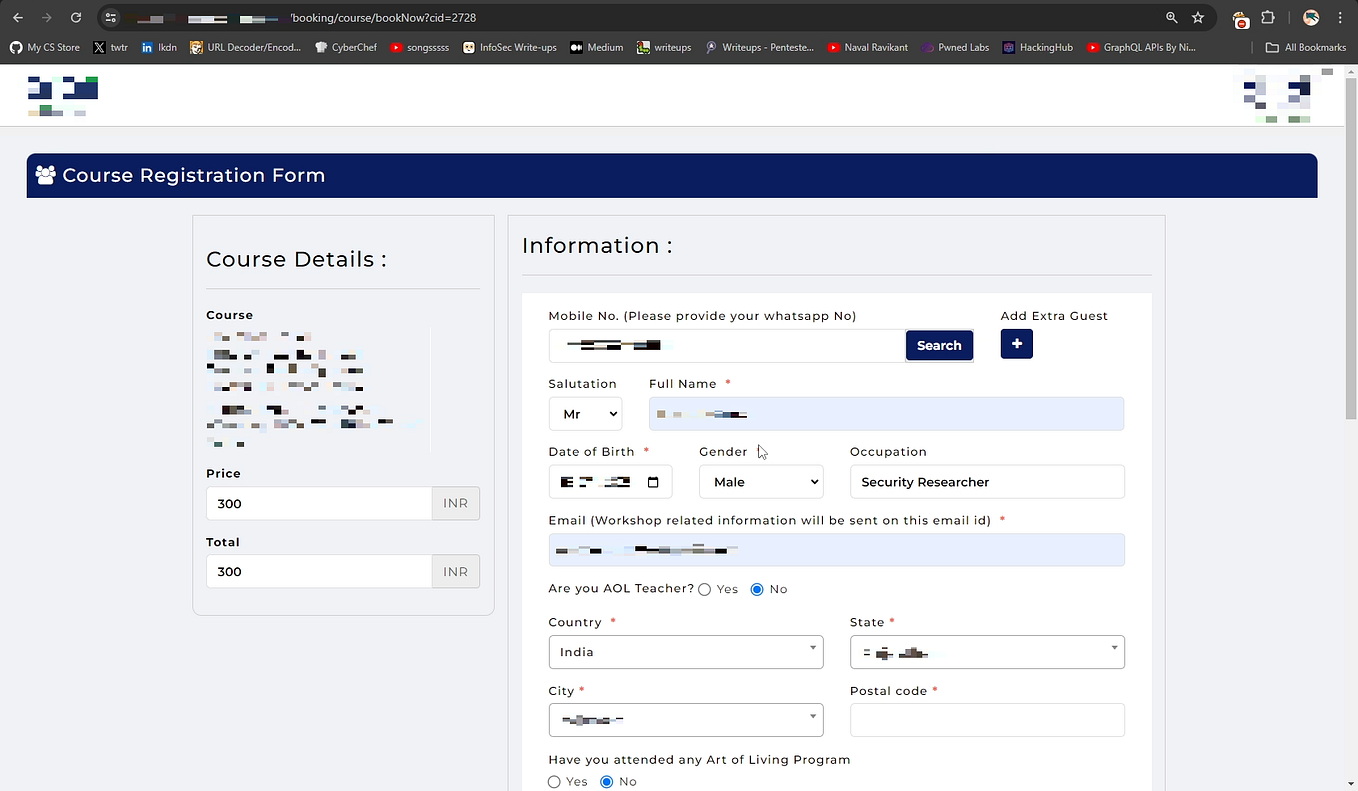Click the browser profile avatar icon
1358x791 pixels.
pyautogui.click(x=1310, y=17)
